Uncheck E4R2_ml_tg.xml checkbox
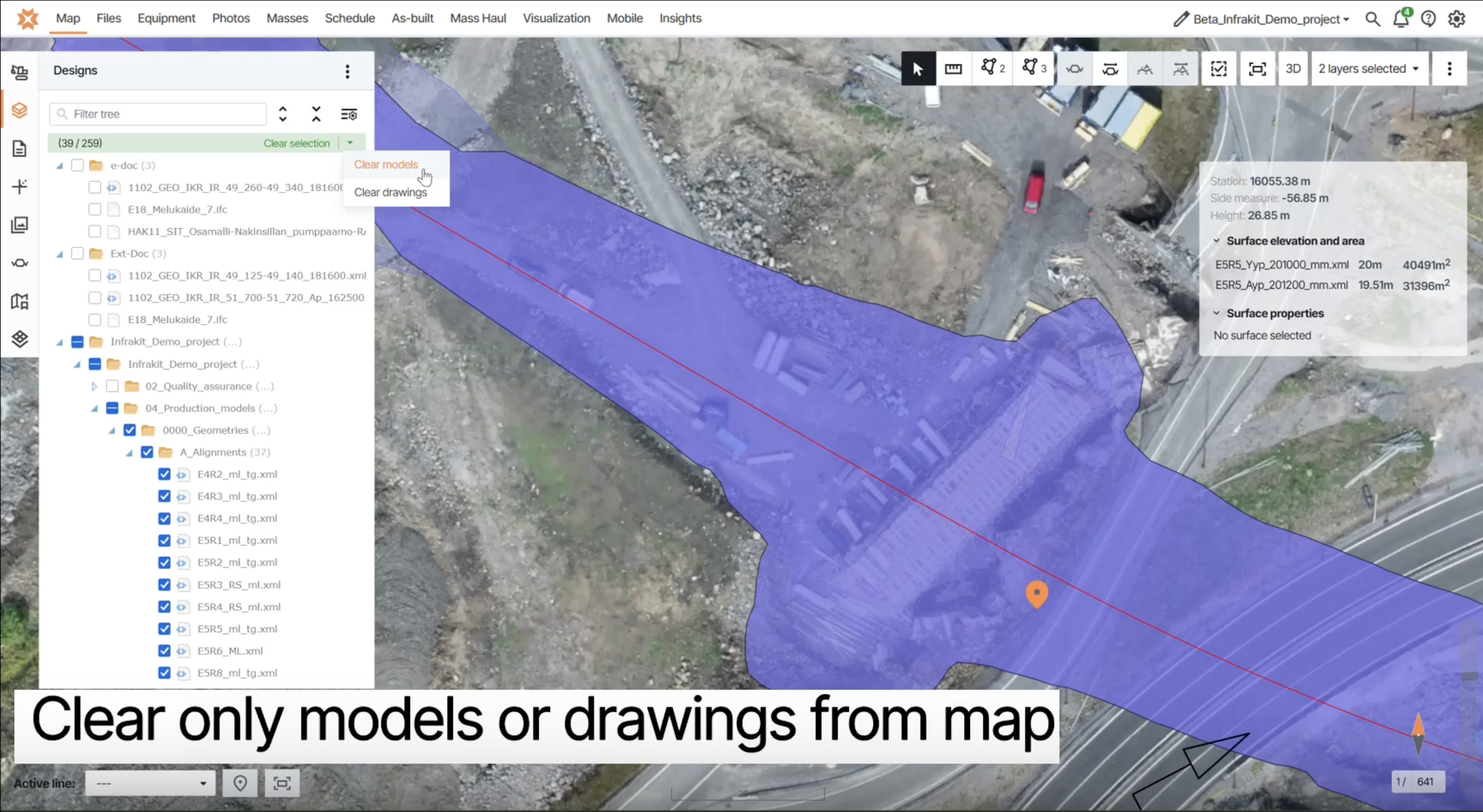Screen dimensions: 1483x812 164,474
